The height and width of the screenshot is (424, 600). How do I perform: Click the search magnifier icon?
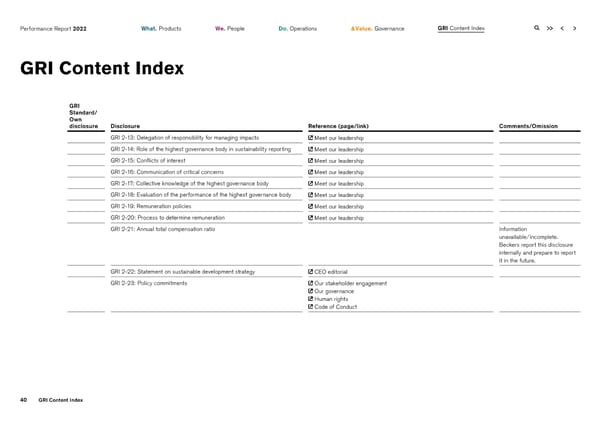click(536, 28)
